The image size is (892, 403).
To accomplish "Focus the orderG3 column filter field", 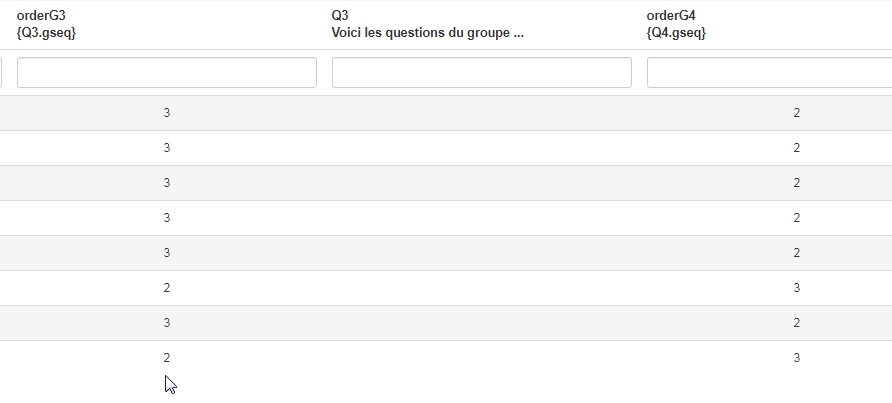I will 167,73.
